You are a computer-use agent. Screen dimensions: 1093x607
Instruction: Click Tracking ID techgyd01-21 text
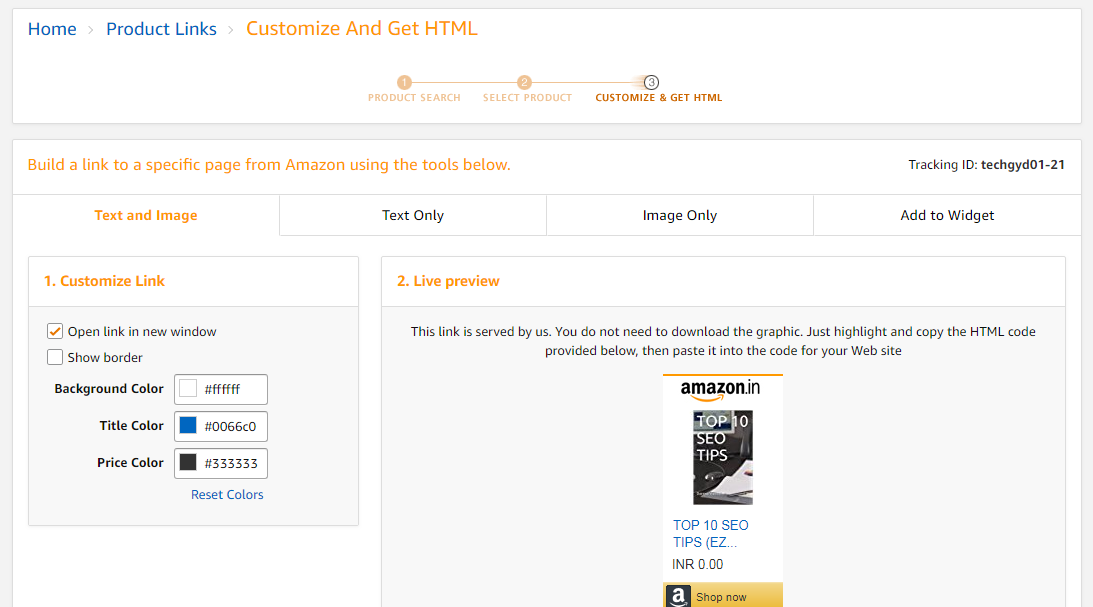tap(986, 165)
